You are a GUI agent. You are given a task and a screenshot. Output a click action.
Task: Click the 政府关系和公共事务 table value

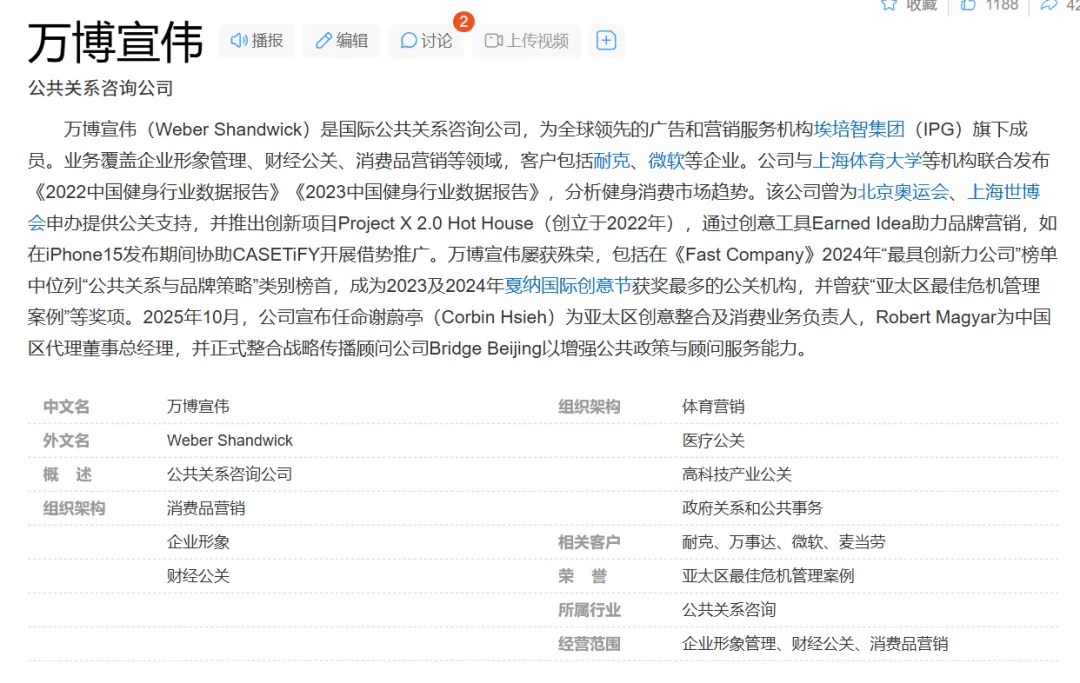(x=752, y=508)
